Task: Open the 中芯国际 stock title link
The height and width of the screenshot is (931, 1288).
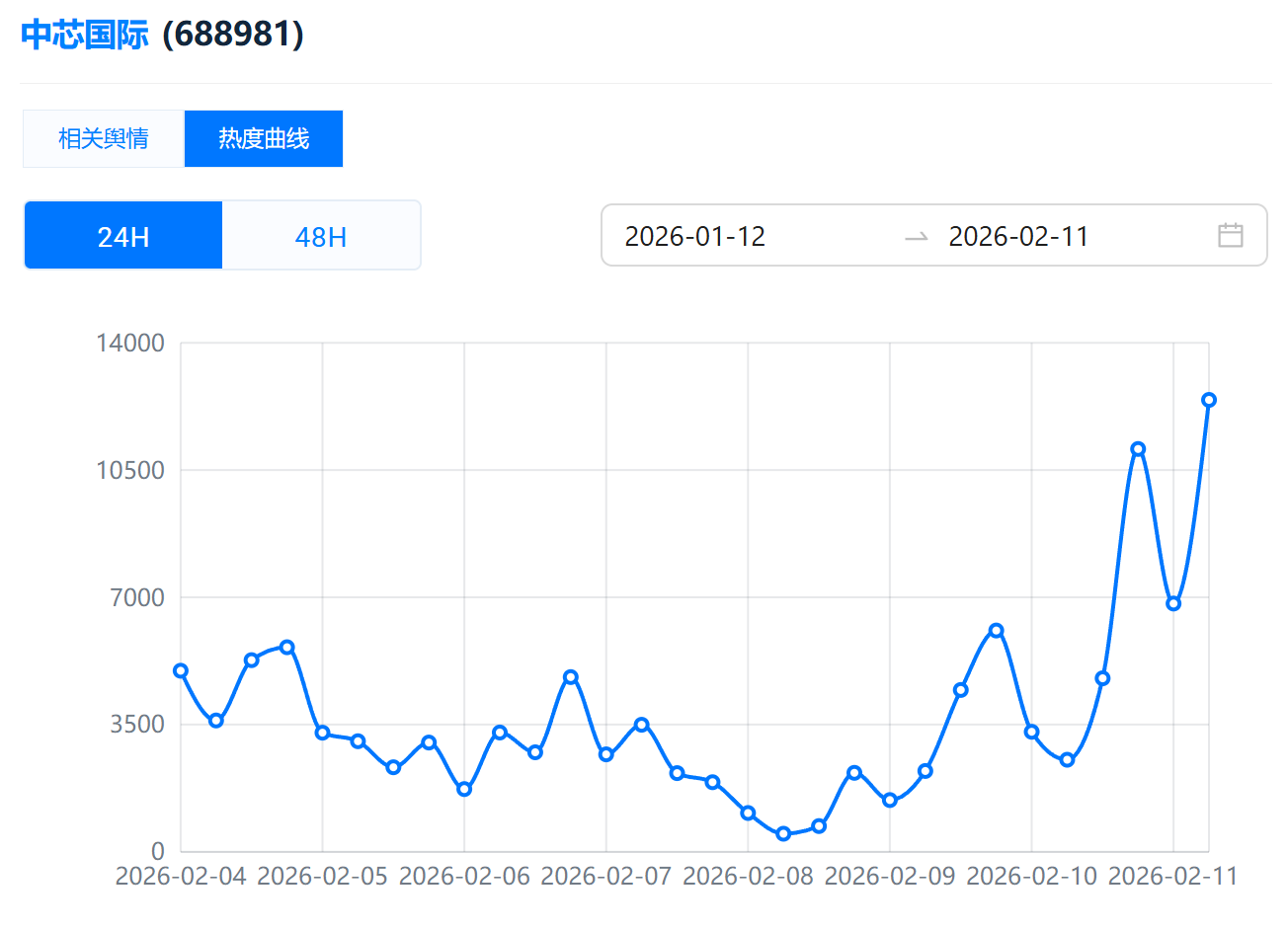Action: point(85,35)
